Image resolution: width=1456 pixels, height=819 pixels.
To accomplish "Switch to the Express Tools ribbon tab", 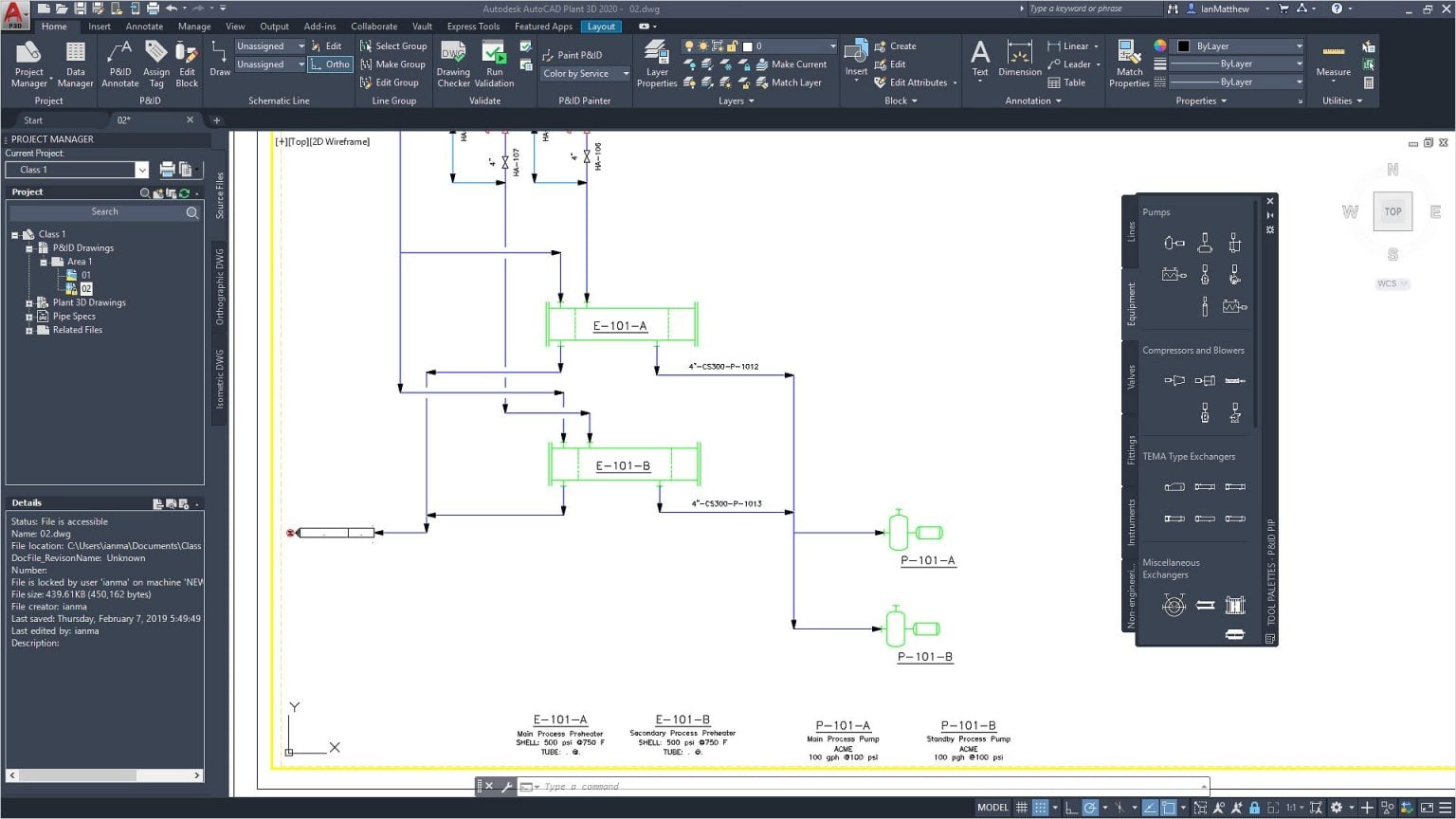I will pyautogui.click(x=473, y=26).
